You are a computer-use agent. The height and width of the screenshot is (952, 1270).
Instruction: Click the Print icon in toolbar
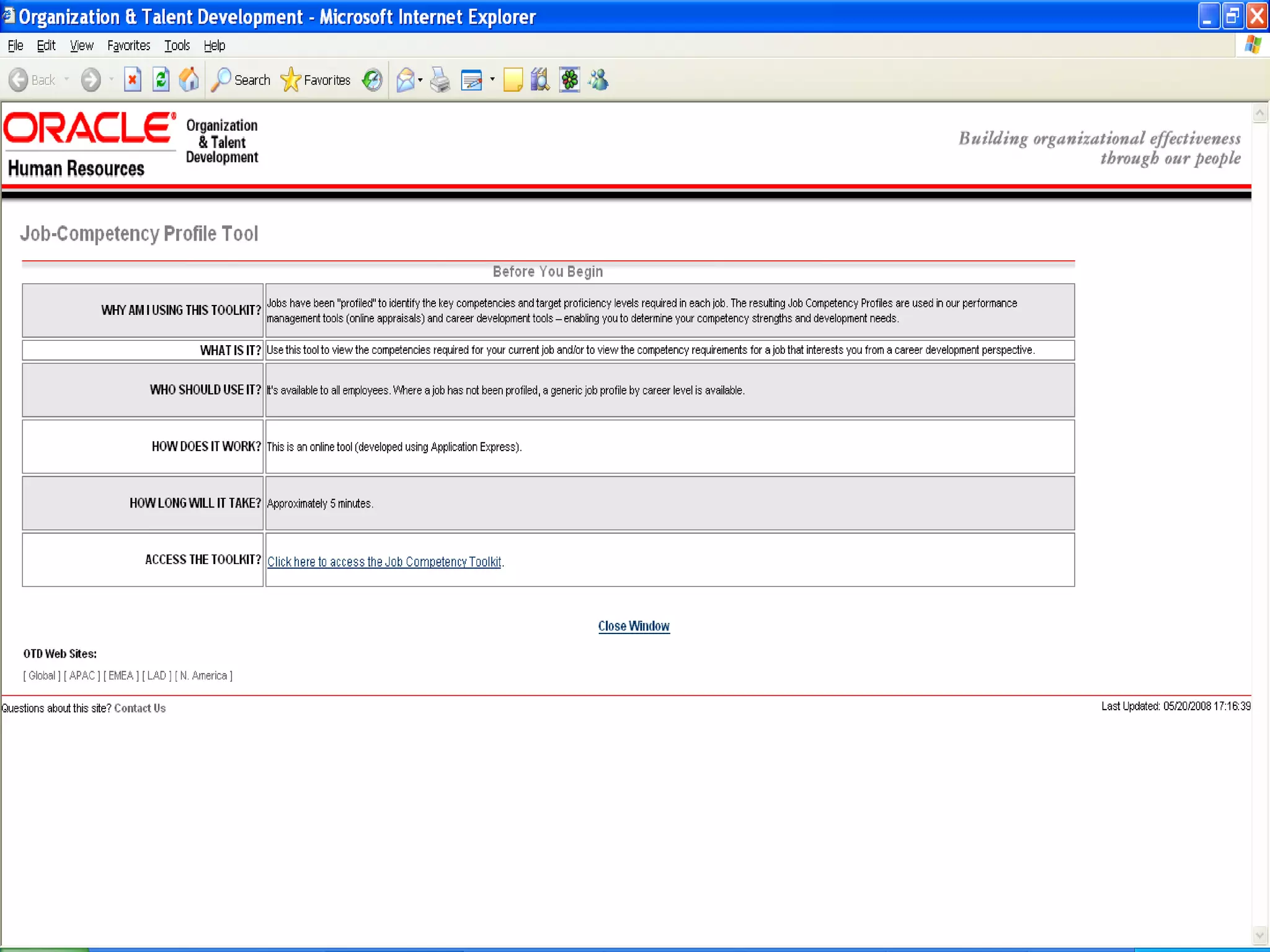[x=440, y=80]
